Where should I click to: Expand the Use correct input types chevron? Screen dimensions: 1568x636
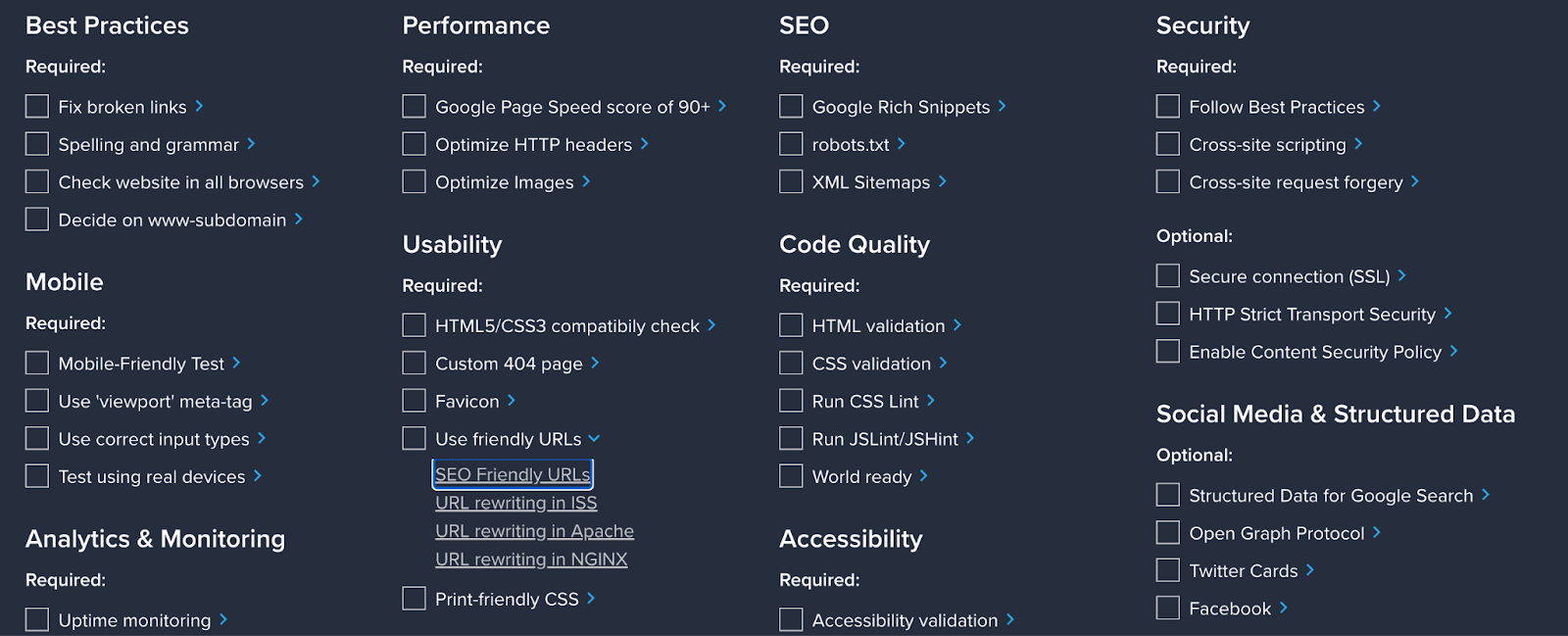pos(262,438)
